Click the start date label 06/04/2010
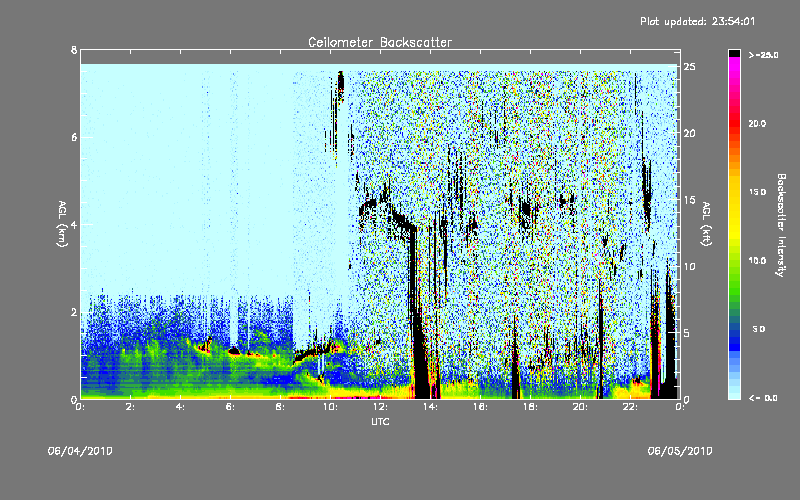The image size is (800, 500). click(80, 451)
